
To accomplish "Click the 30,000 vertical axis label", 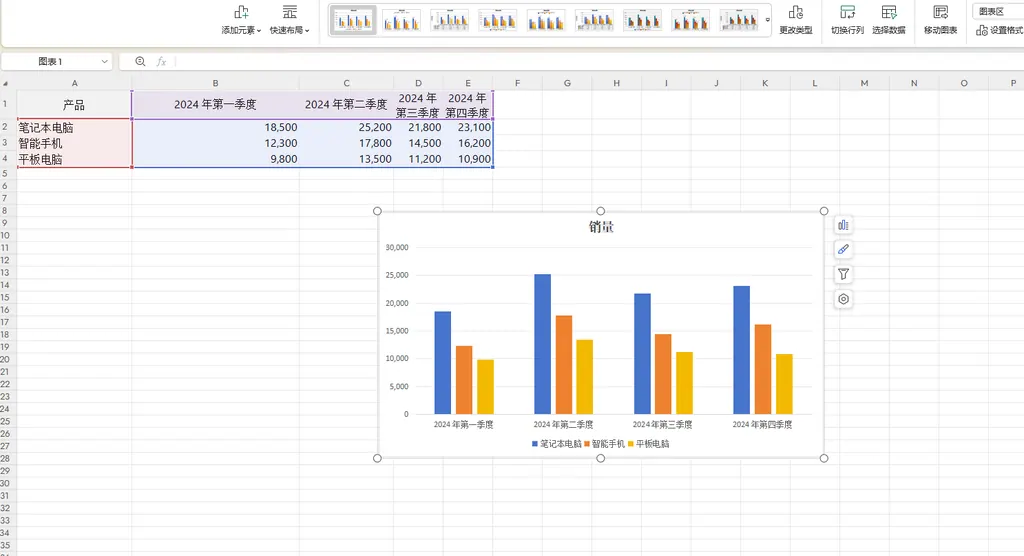I will (397, 248).
